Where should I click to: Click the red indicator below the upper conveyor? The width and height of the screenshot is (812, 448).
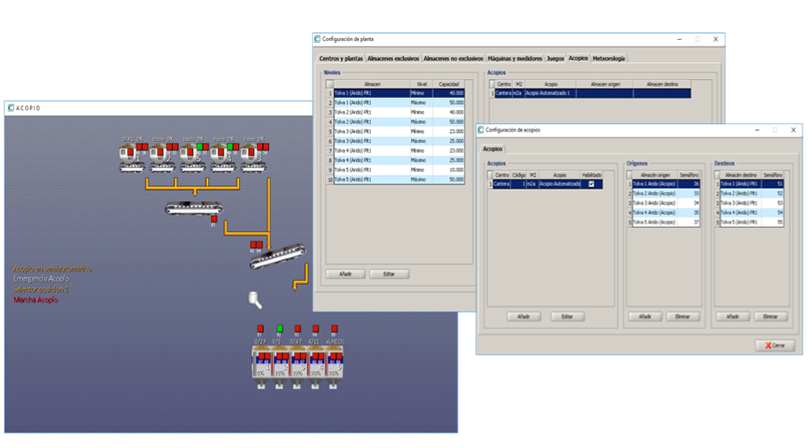pyautogui.click(x=213, y=220)
